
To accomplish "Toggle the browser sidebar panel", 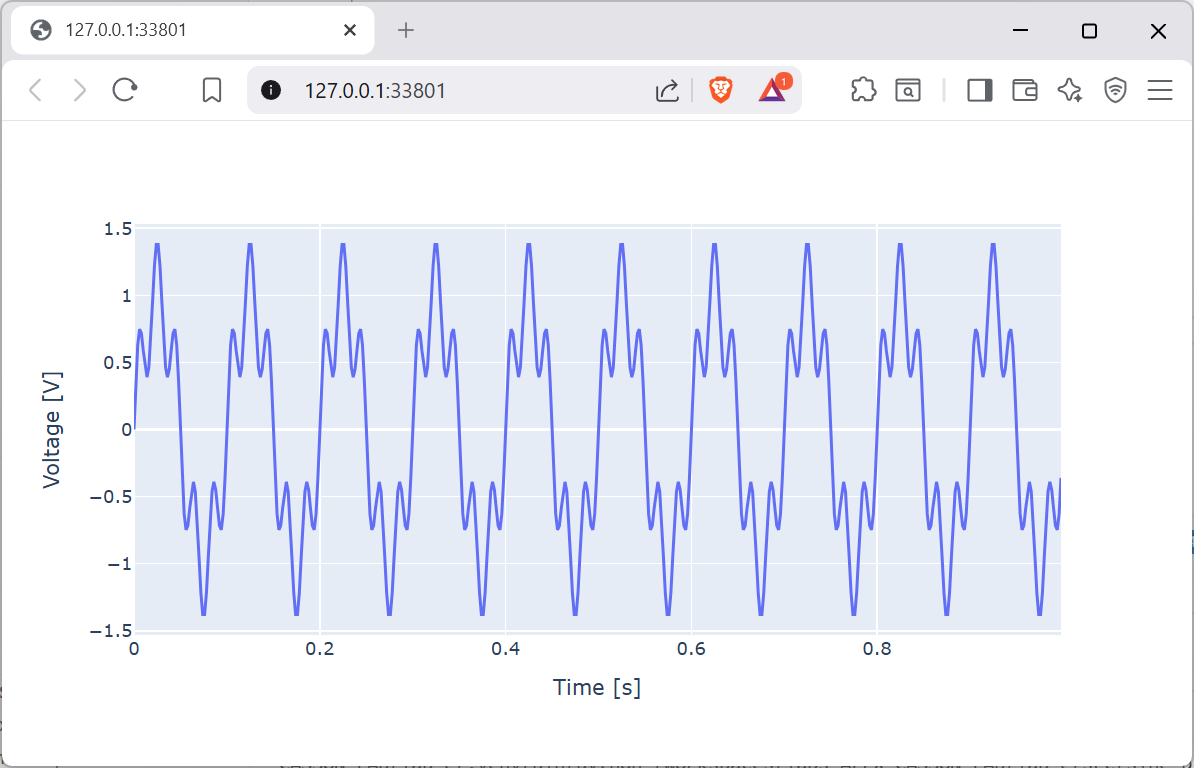I will tap(980, 91).
